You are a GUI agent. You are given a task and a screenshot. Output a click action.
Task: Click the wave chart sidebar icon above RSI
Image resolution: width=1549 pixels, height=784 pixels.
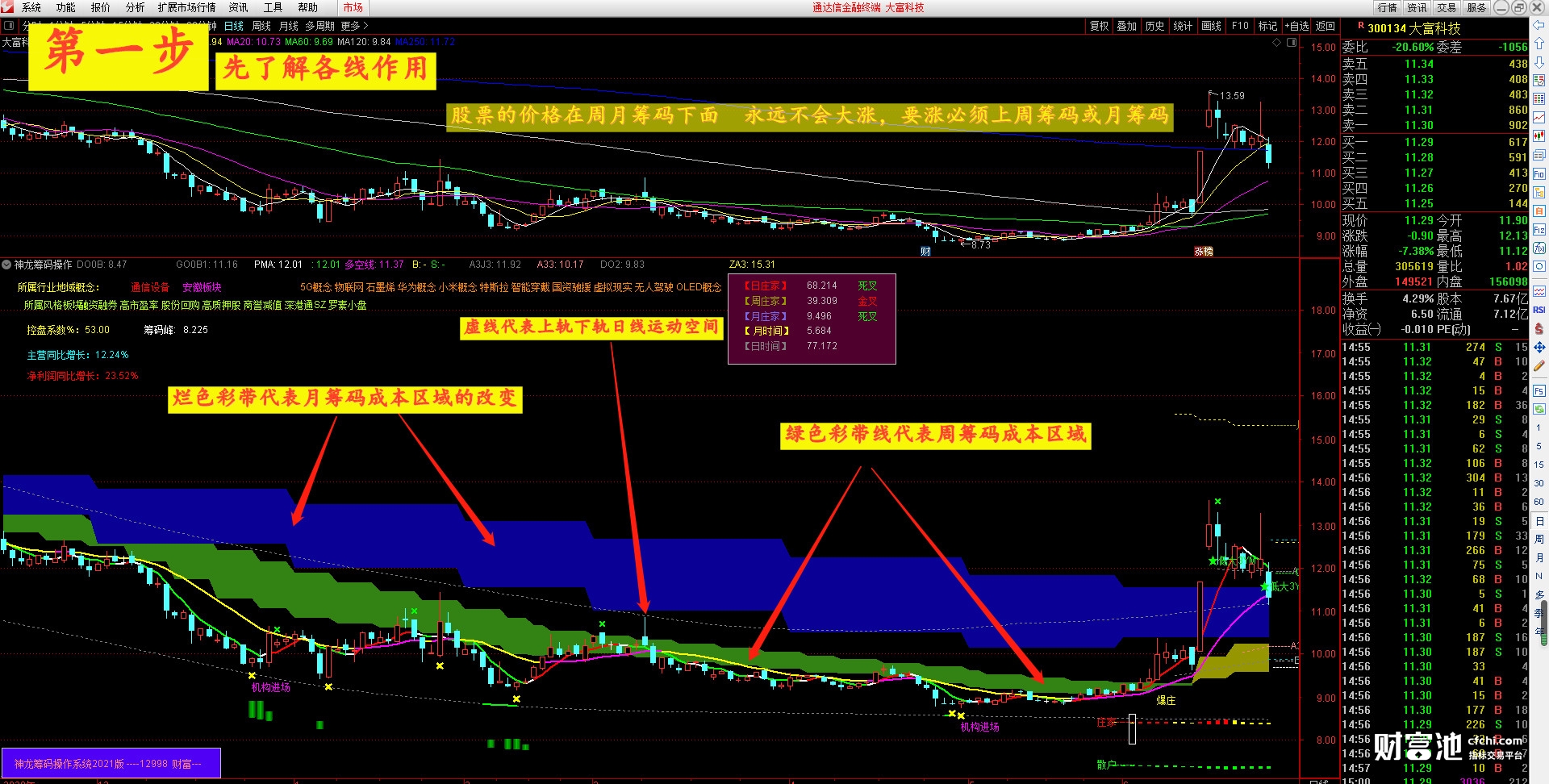pyautogui.click(x=1539, y=291)
